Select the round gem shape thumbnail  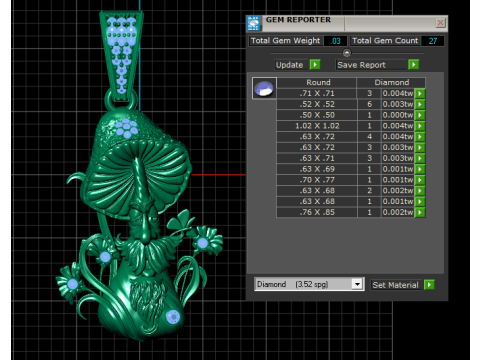[264, 88]
